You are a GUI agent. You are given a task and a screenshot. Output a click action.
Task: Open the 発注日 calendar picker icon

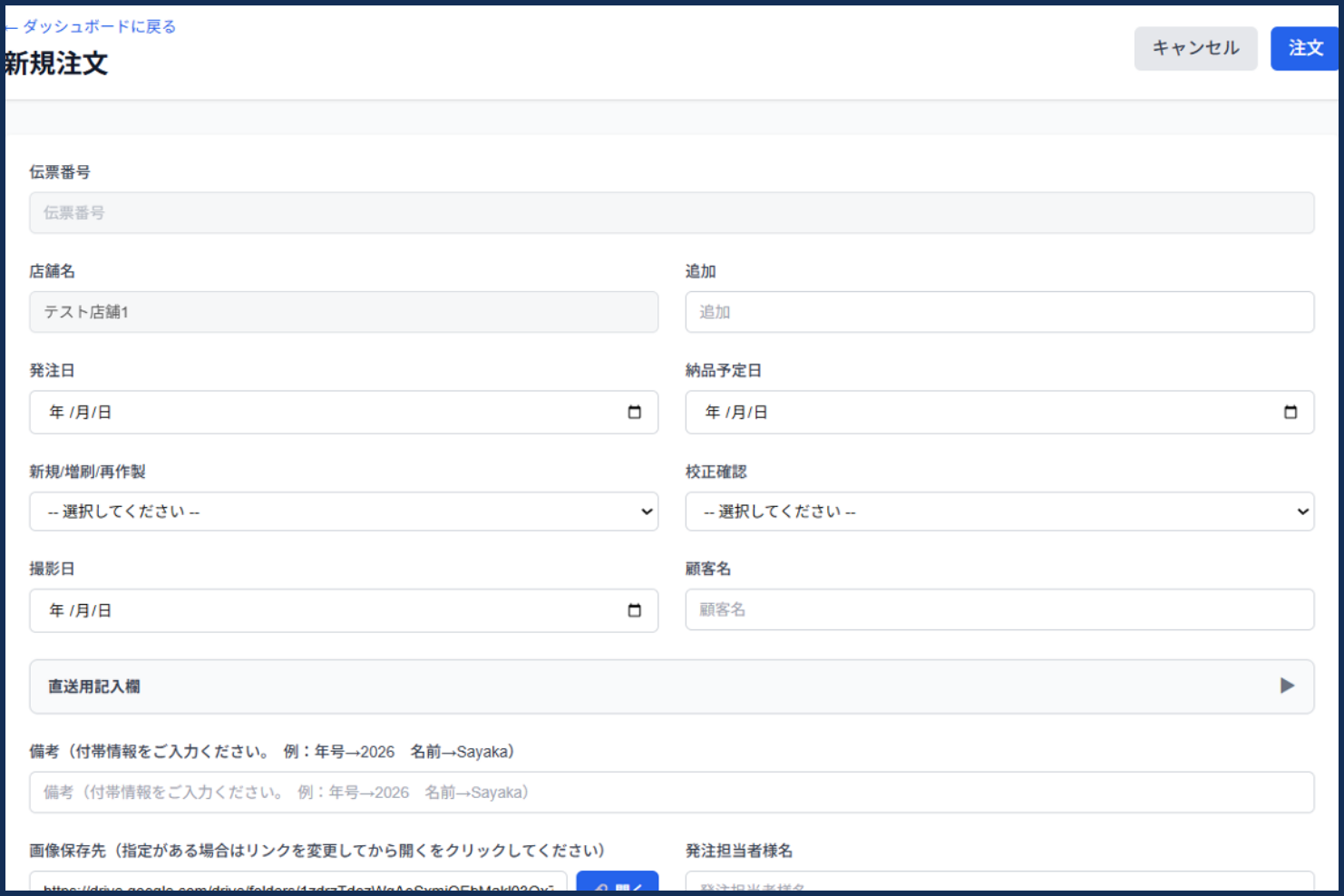(x=634, y=412)
